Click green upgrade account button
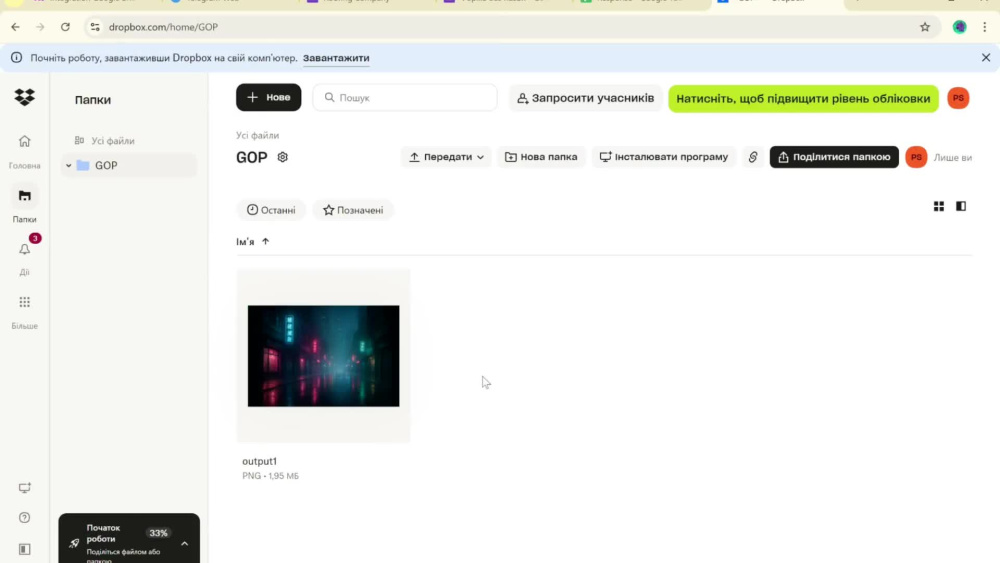 point(803,99)
